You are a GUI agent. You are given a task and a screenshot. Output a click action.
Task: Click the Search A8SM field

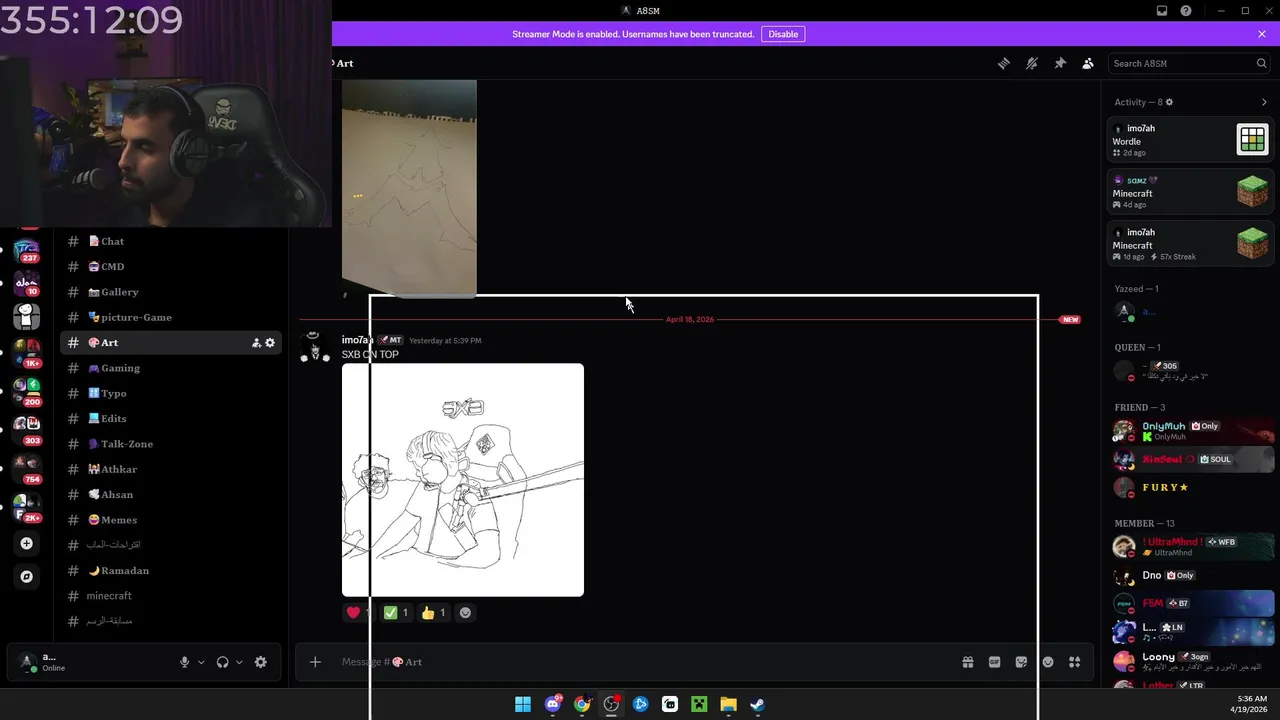(x=1189, y=63)
